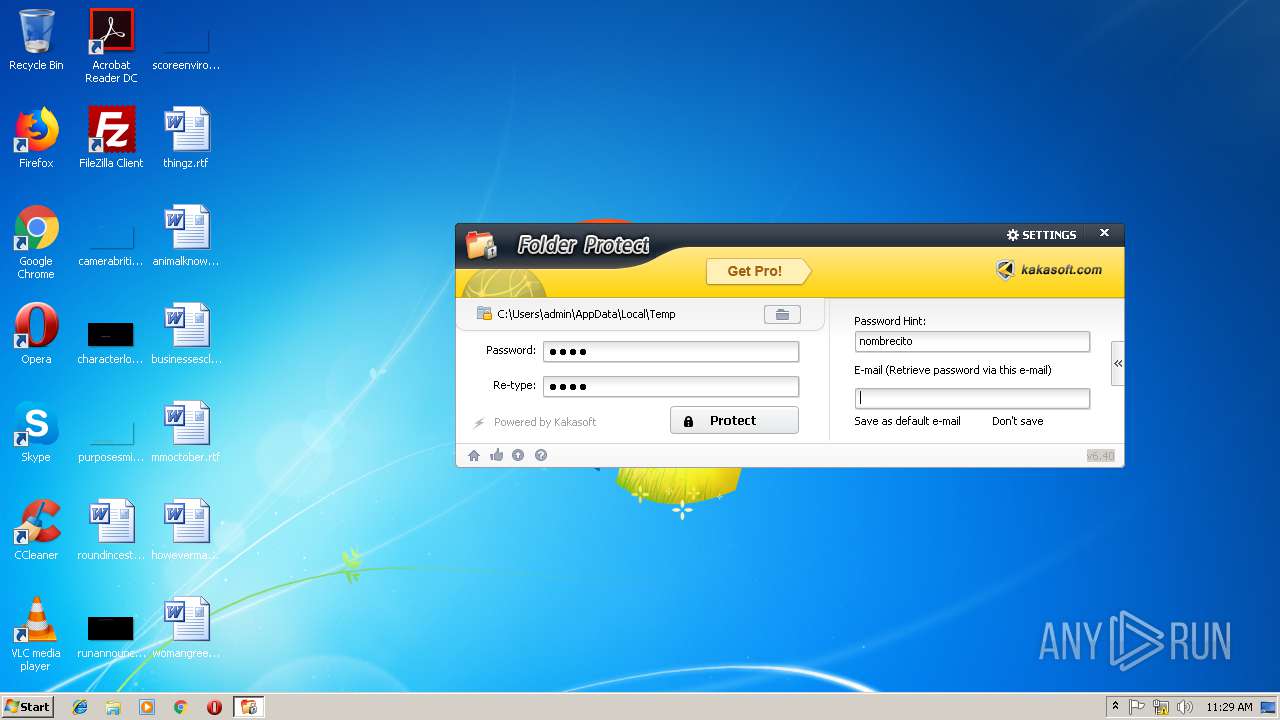Select the FileZilla Client desktop icon
Image resolution: width=1280 pixels, height=720 pixels.
tap(111, 138)
